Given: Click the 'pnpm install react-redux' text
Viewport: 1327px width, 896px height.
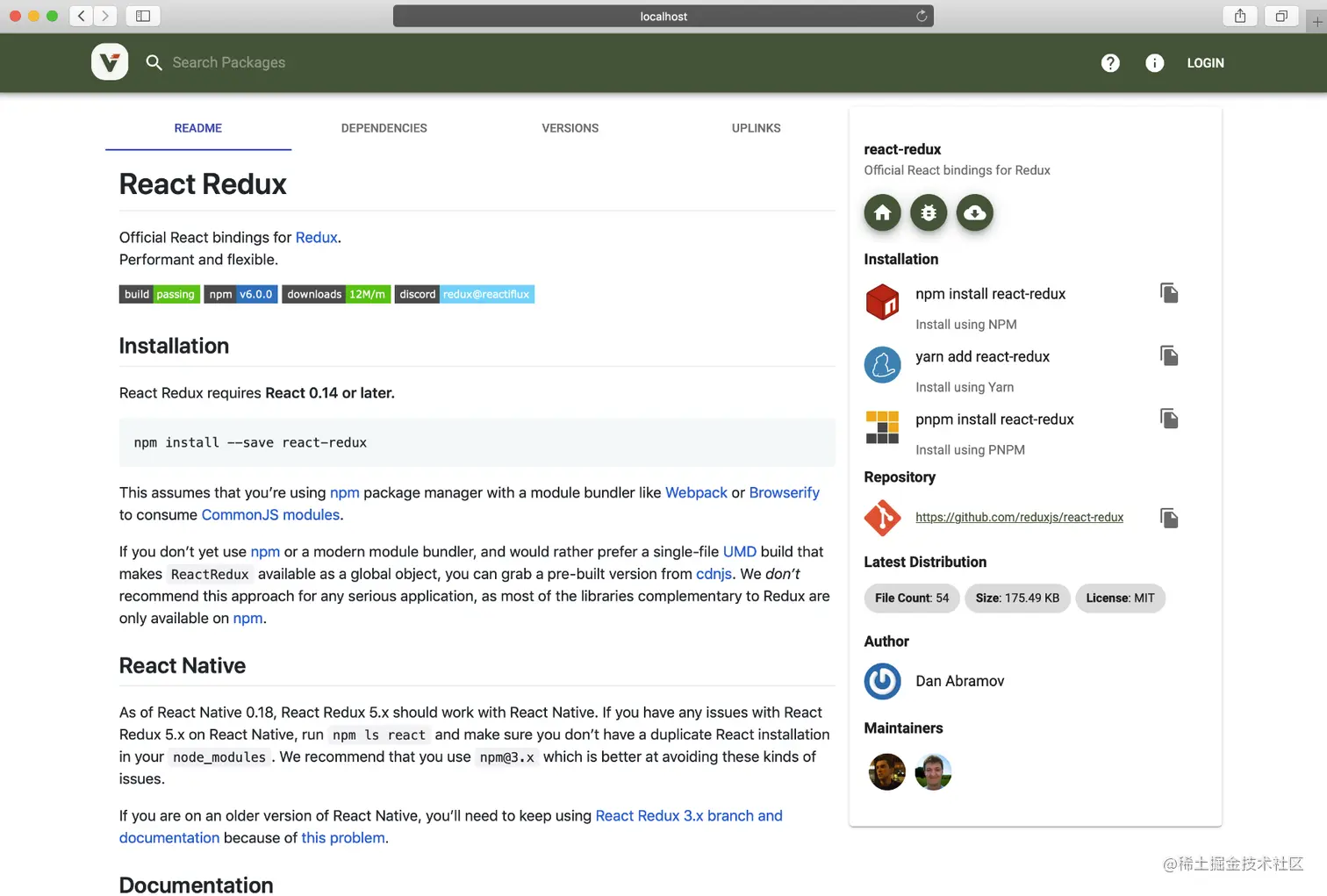Looking at the screenshot, I should 994,419.
